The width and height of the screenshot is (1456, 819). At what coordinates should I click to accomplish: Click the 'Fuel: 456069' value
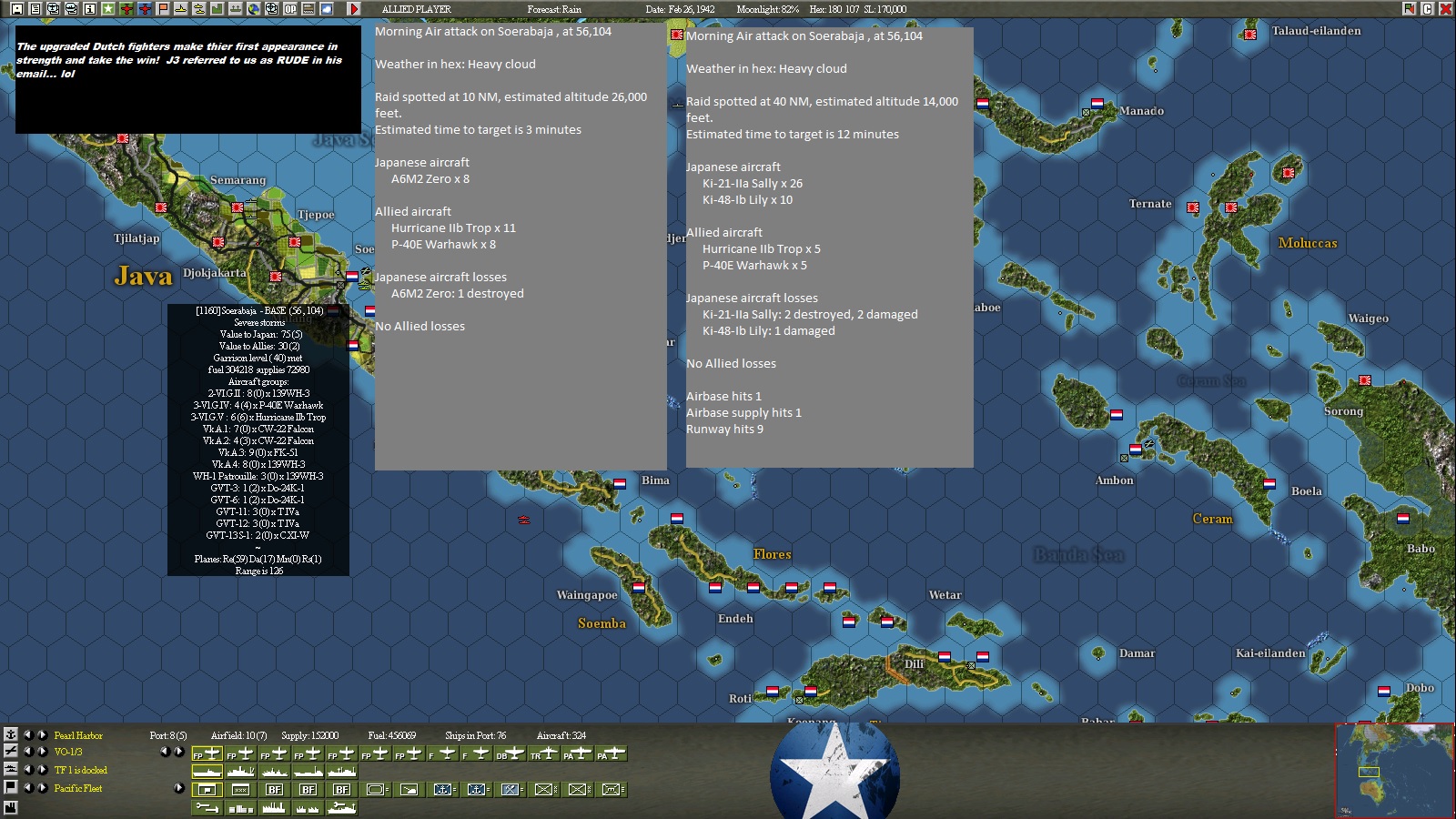392,735
